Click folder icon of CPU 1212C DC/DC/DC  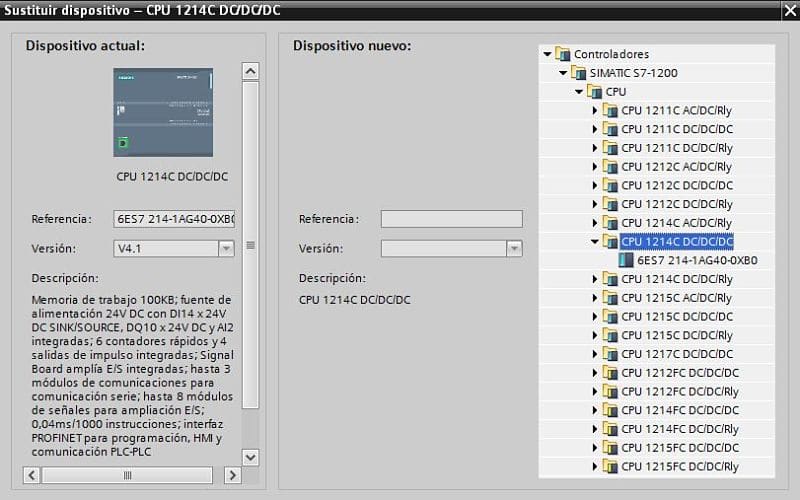[x=610, y=185]
